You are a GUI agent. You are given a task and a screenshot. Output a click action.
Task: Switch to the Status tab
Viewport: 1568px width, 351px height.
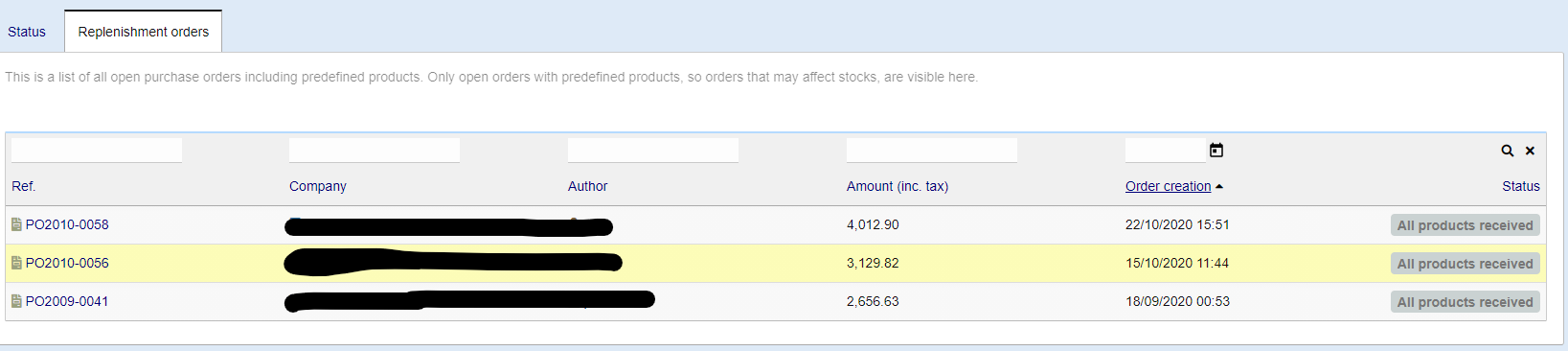27,32
